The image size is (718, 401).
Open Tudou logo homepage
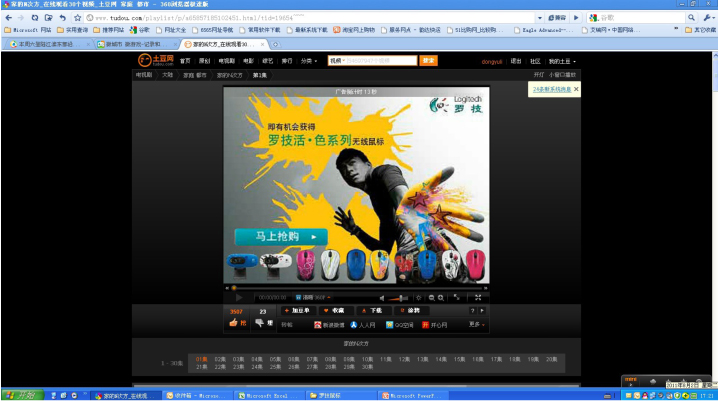tap(156, 60)
